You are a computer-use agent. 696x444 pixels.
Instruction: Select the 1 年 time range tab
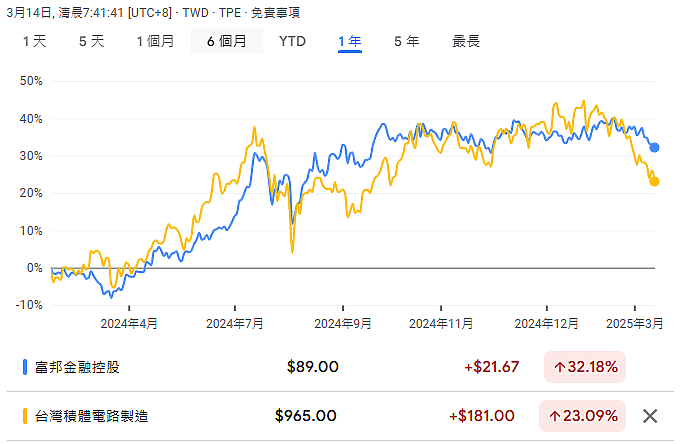click(350, 42)
